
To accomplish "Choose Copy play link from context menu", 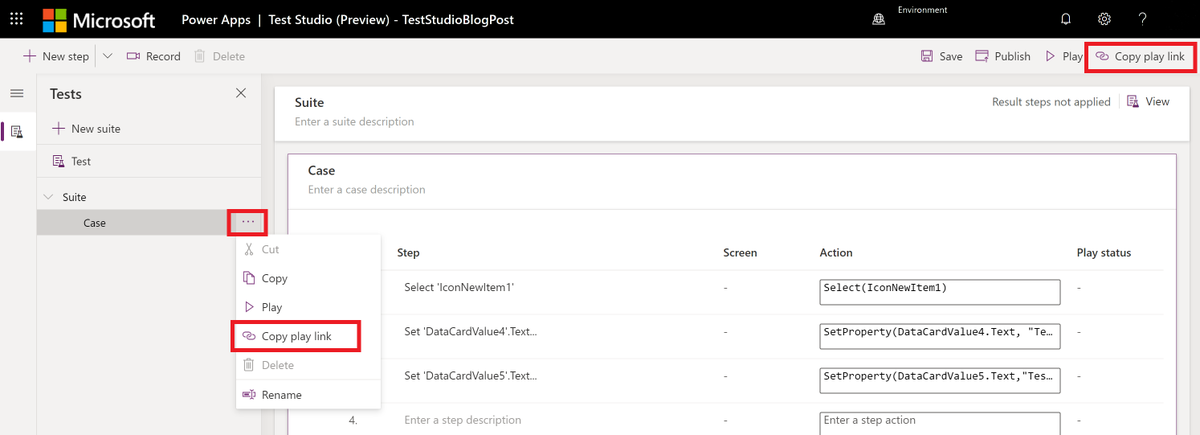I will coord(296,337).
